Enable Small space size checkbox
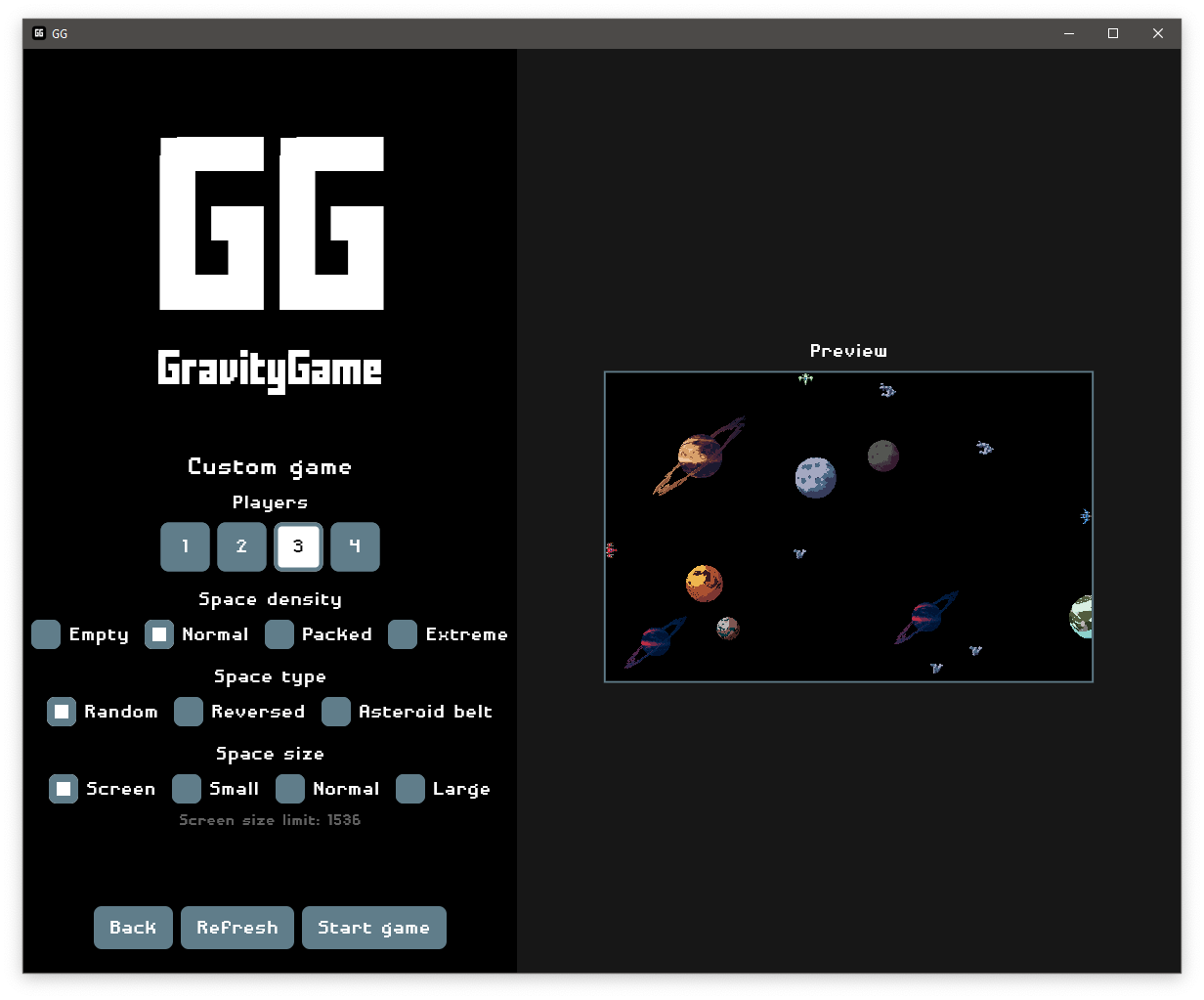1204x1000 pixels. click(x=187, y=789)
